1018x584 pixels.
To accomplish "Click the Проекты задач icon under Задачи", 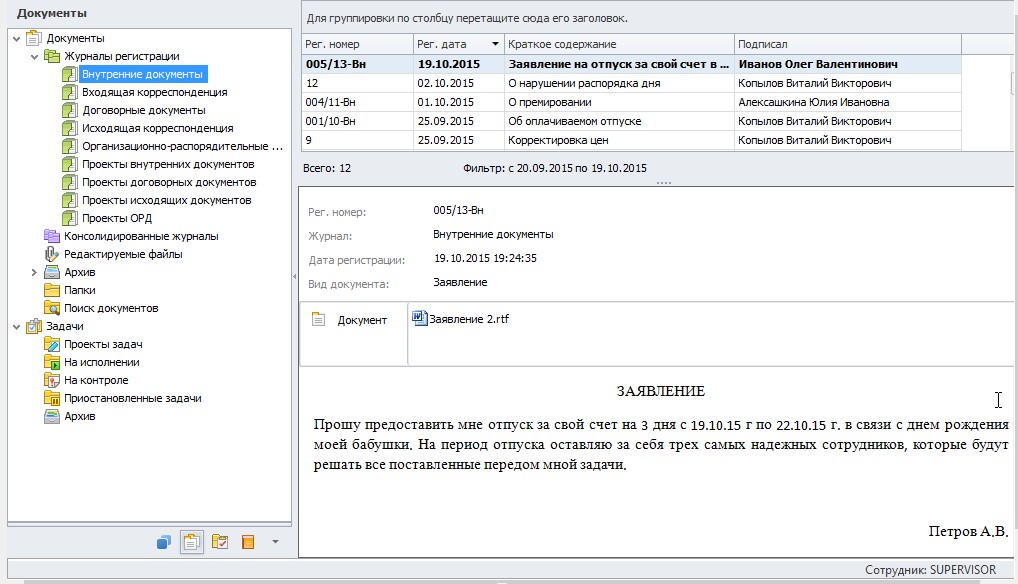I will pos(51,344).
